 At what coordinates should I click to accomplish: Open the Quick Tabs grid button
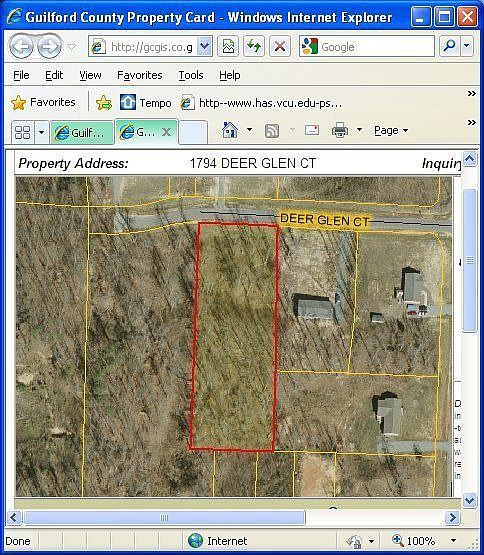click(x=22, y=133)
